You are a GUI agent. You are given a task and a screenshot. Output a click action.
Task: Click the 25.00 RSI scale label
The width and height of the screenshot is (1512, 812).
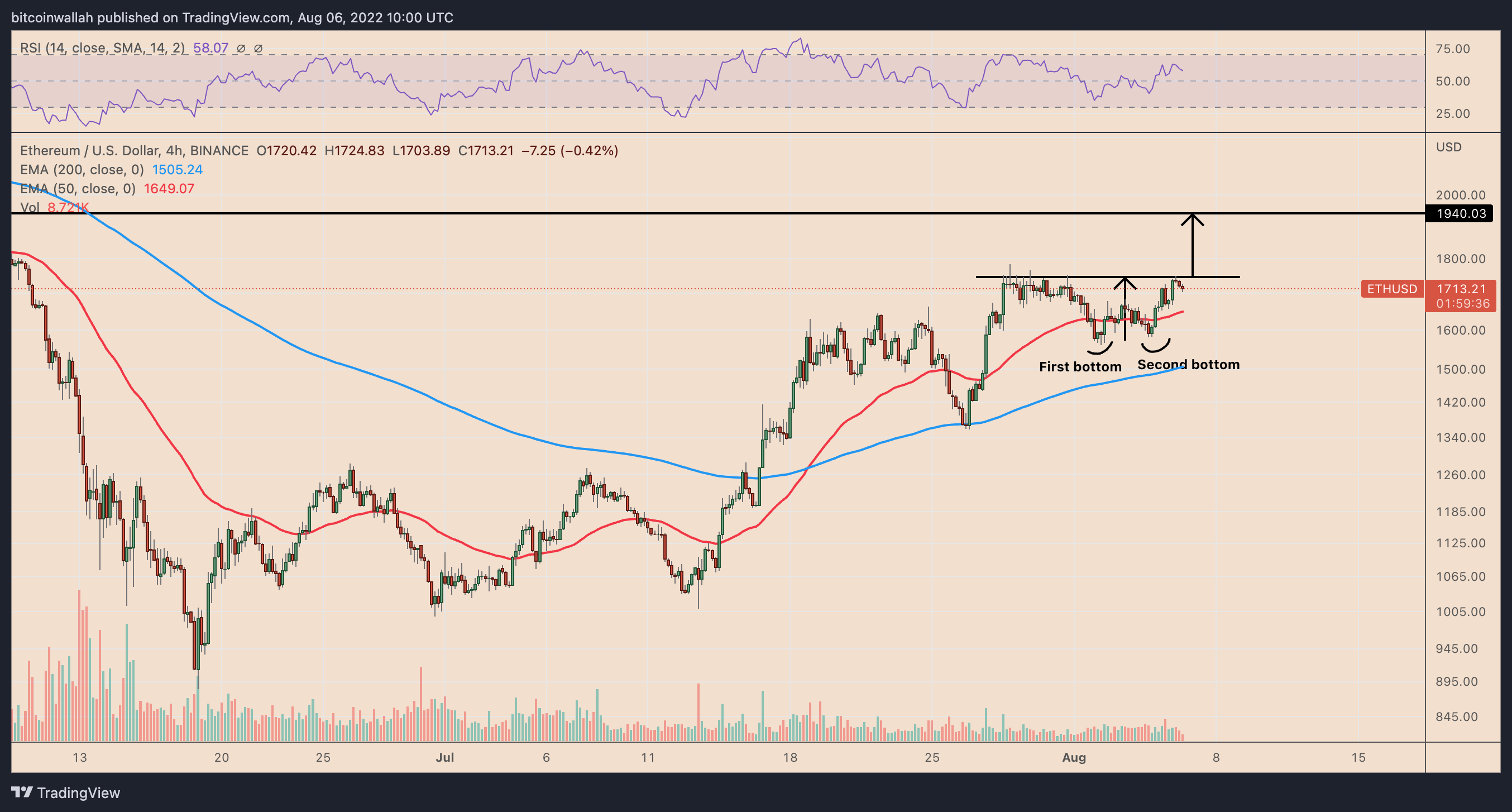pos(1453,114)
